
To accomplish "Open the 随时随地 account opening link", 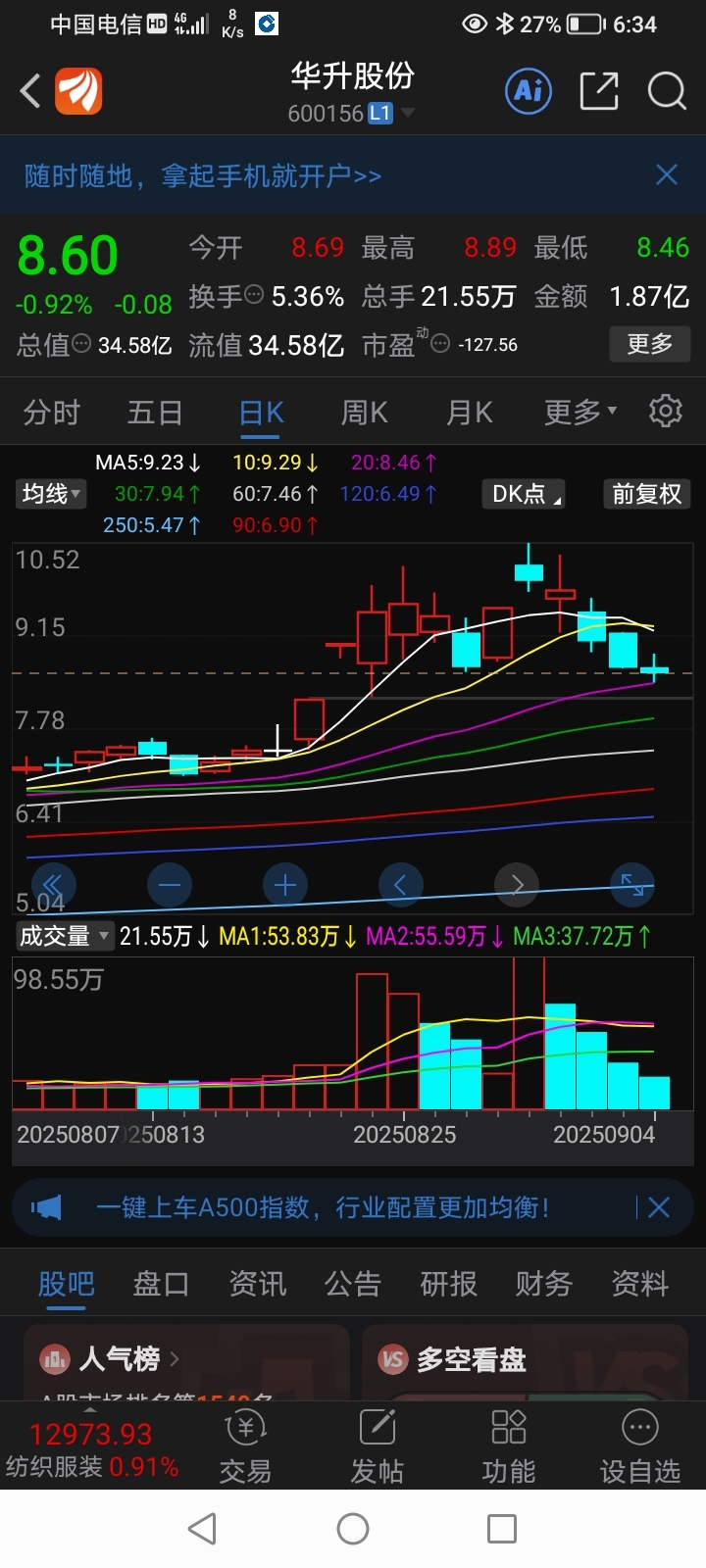I will [x=203, y=175].
